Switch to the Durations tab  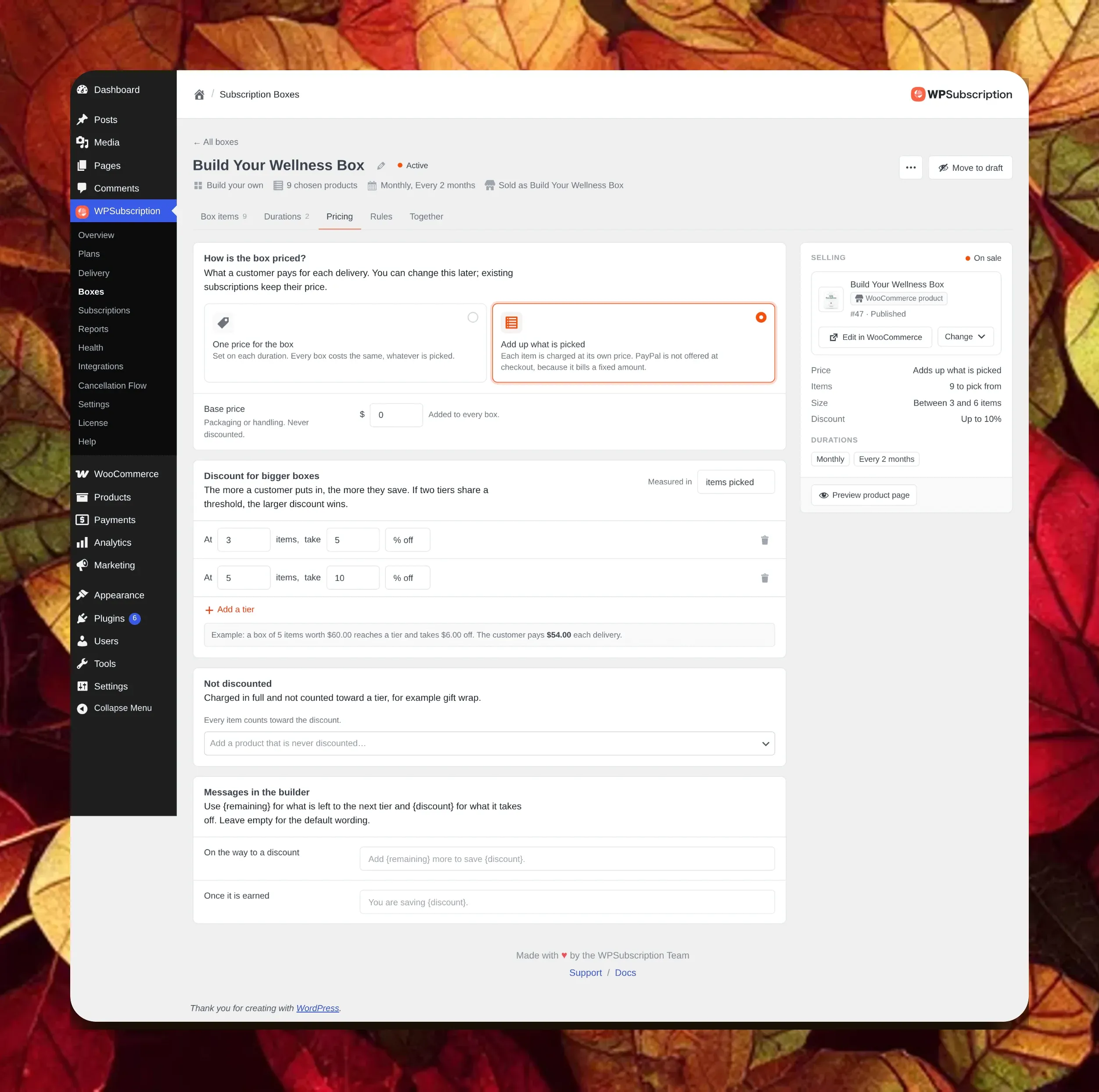pos(286,217)
